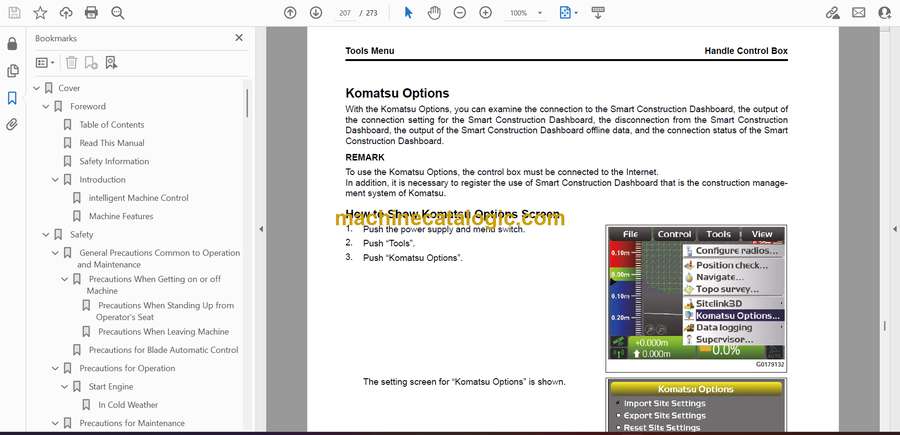Open Precautions When Standing Up from Operator's Seat
The width and height of the screenshot is (900, 435).
tap(165, 311)
